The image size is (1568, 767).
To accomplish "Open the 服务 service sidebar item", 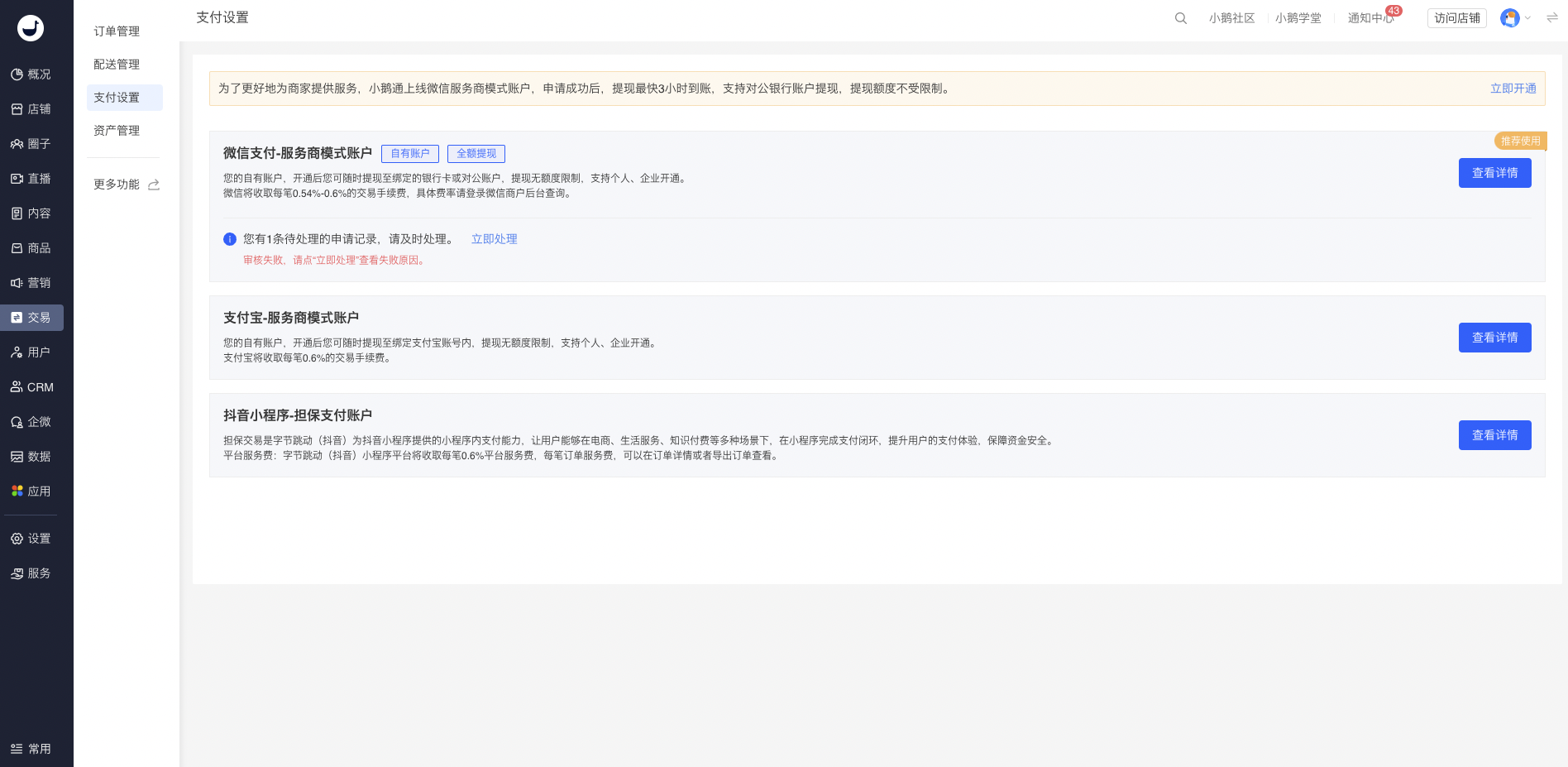I will 31,573.
